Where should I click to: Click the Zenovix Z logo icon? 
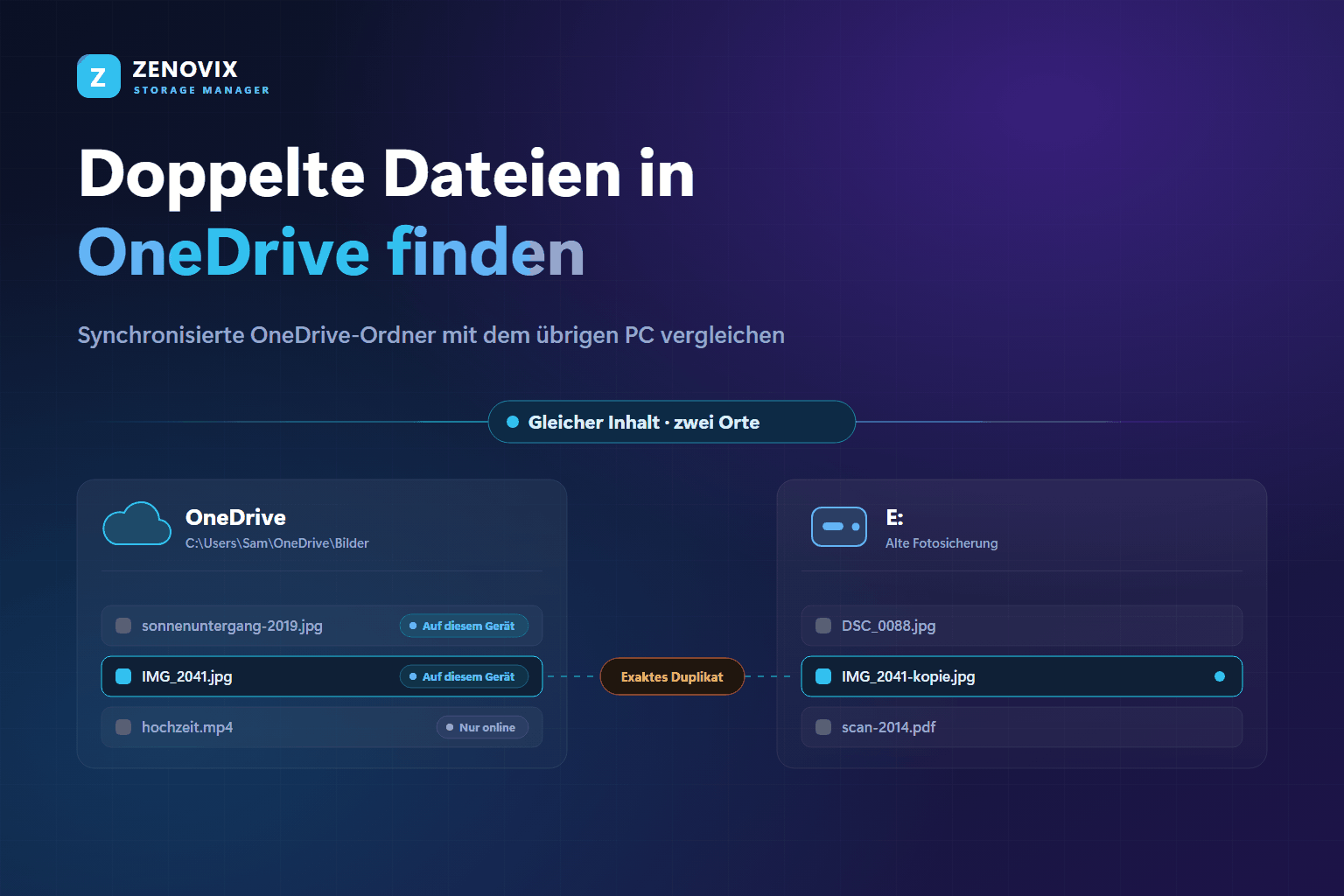point(99,76)
